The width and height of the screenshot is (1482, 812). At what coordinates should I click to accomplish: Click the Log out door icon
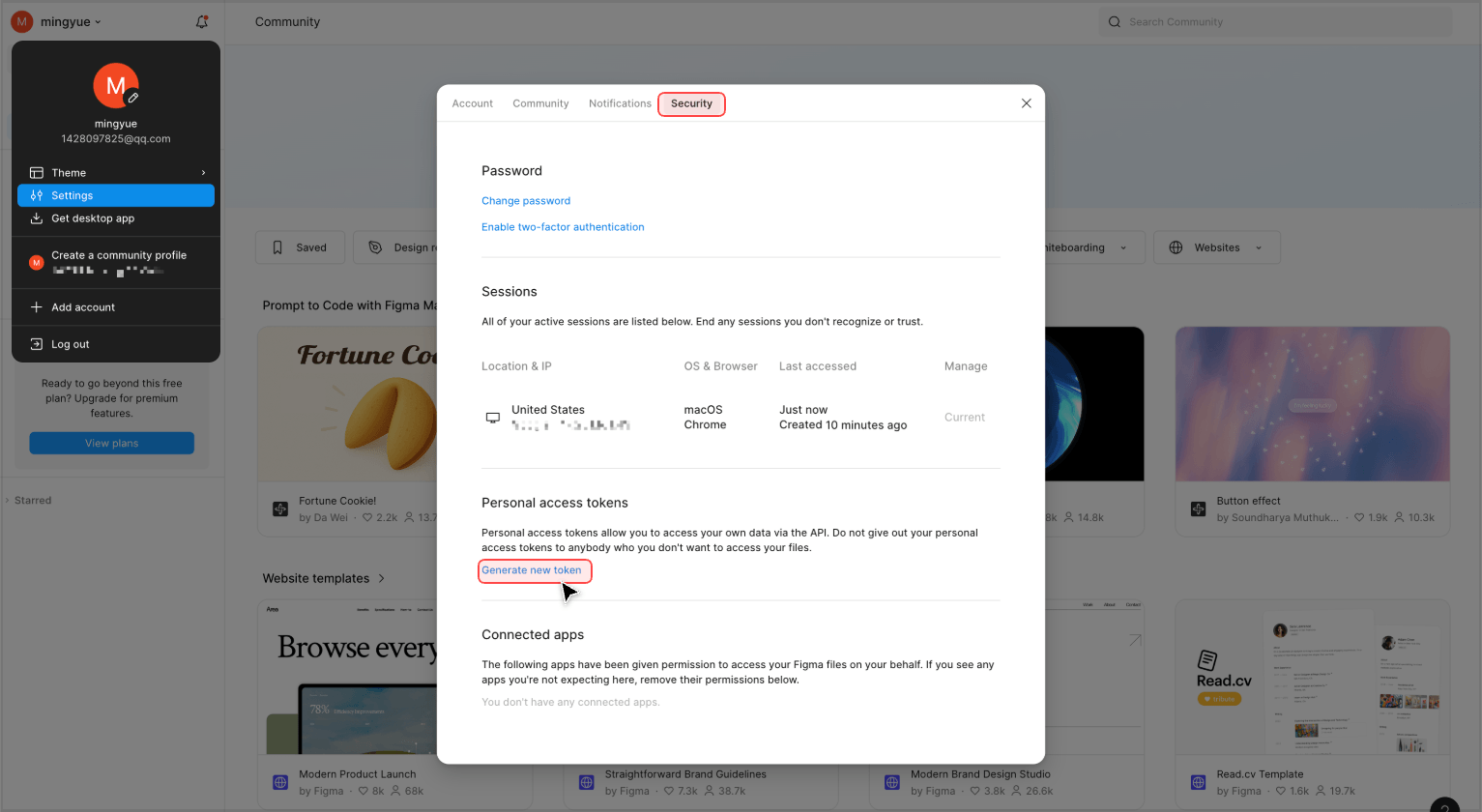point(36,344)
